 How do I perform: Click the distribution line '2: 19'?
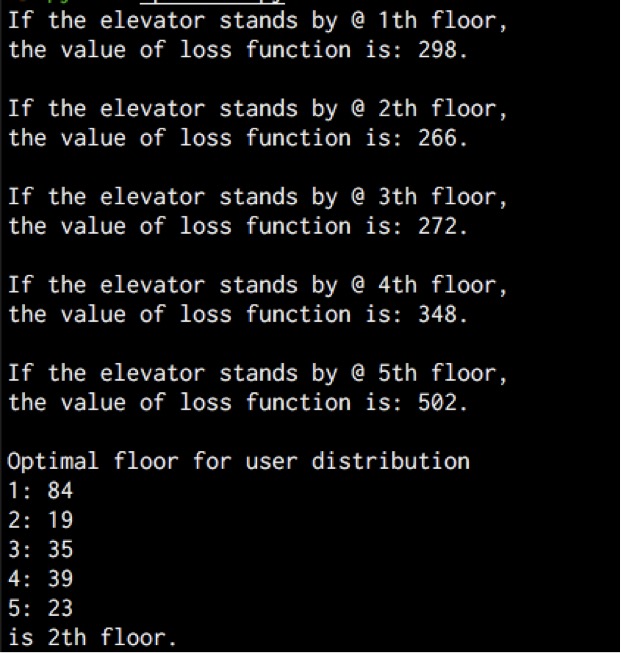click(x=40, y=520)
